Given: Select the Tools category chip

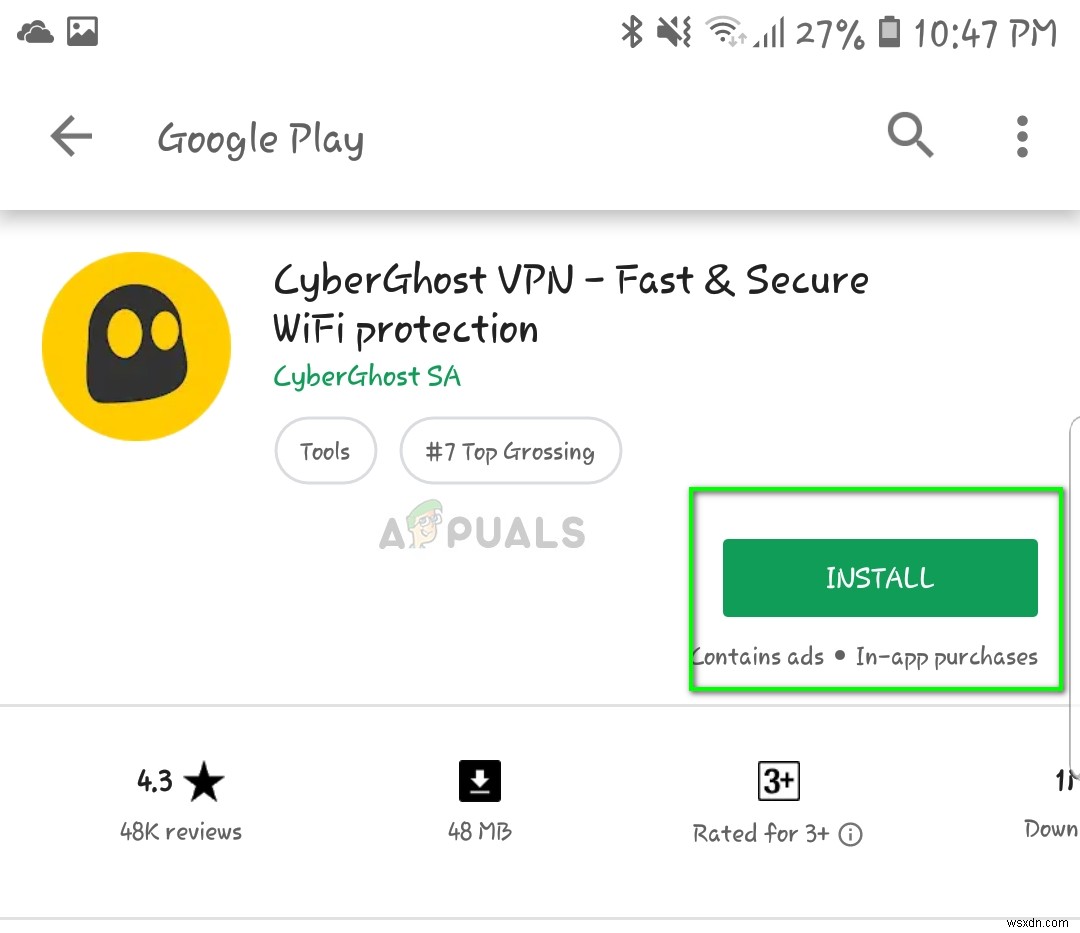Looking at the screenshot, I should (x=325, y=451).
